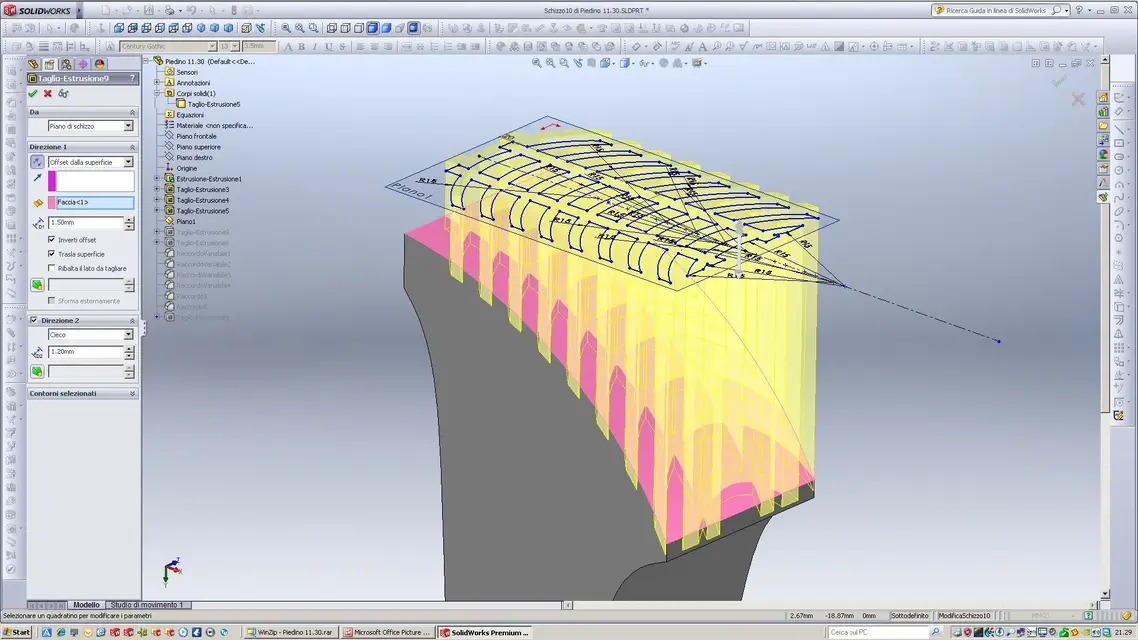Viewport: 1138px width, 640px height.
Task: Switch to the 'Studio di movimento 1' tab
Action: click(147, 605)
